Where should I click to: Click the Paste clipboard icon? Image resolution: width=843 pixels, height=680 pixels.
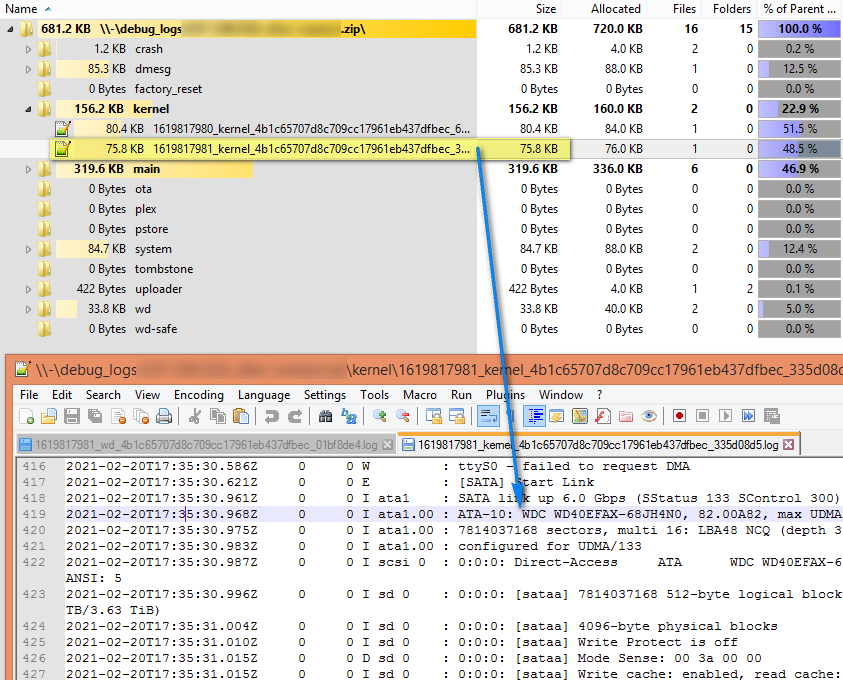tap(241, 416)
